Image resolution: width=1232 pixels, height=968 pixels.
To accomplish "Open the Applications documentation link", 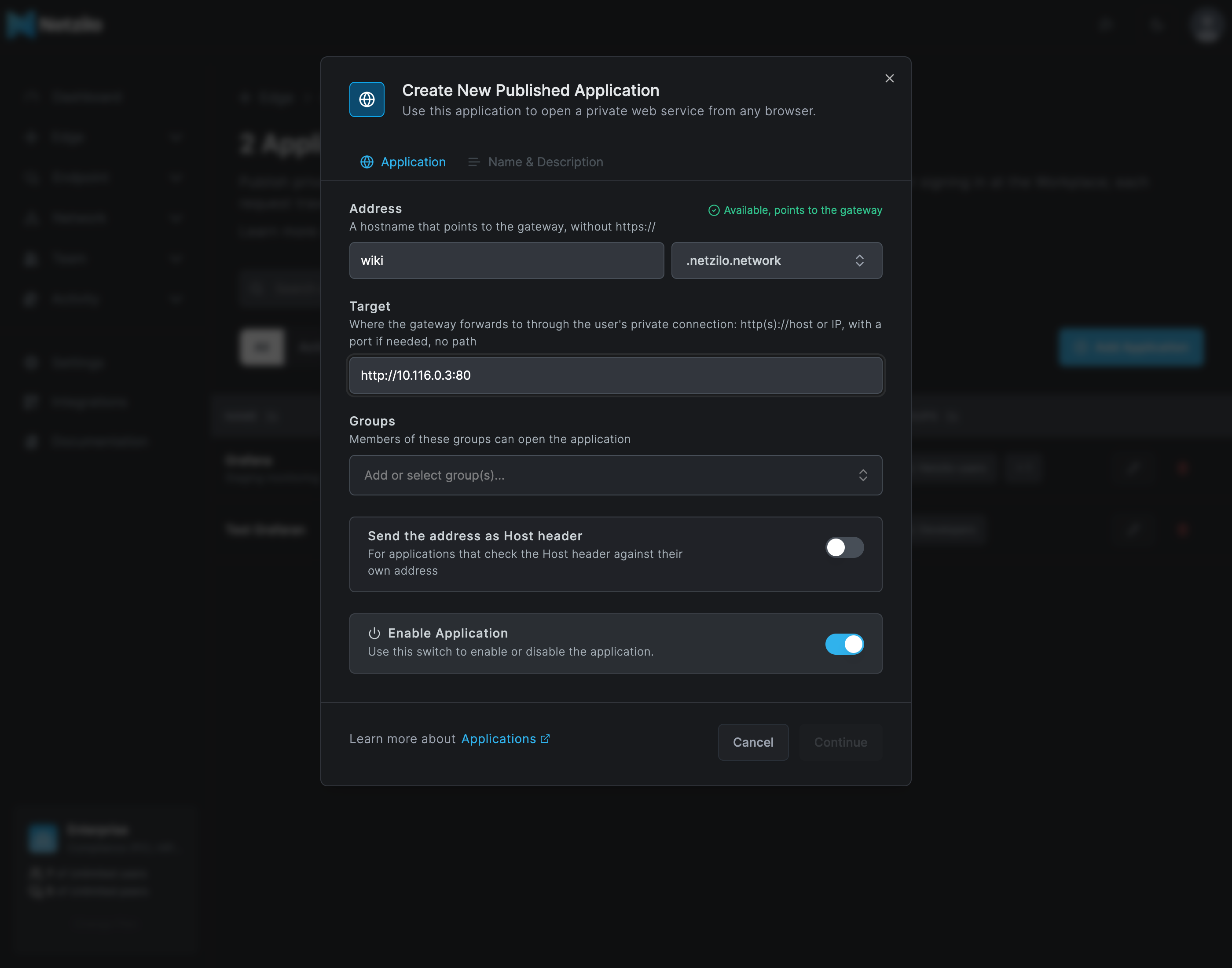I will point(505,739).
